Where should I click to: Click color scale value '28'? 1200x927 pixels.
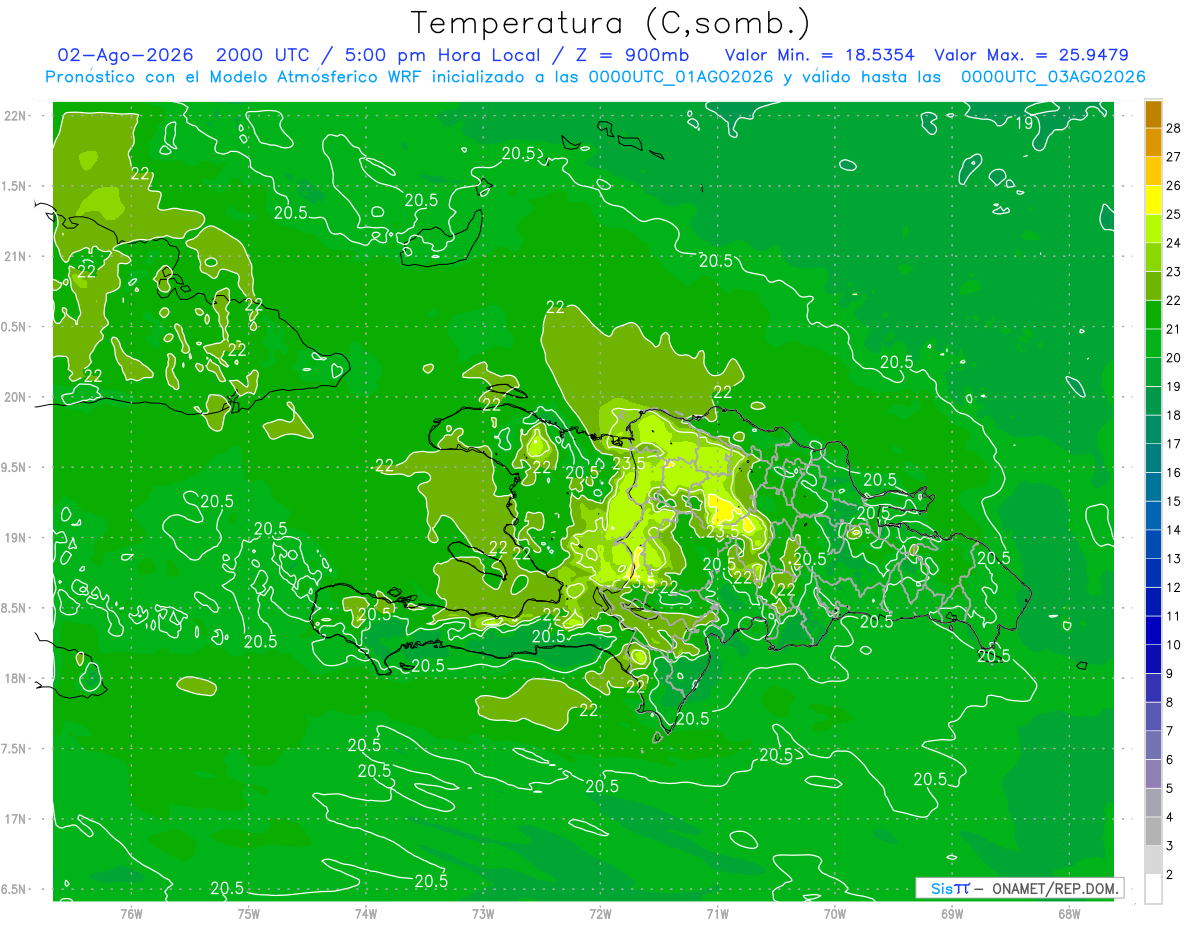coord(1174,128)
